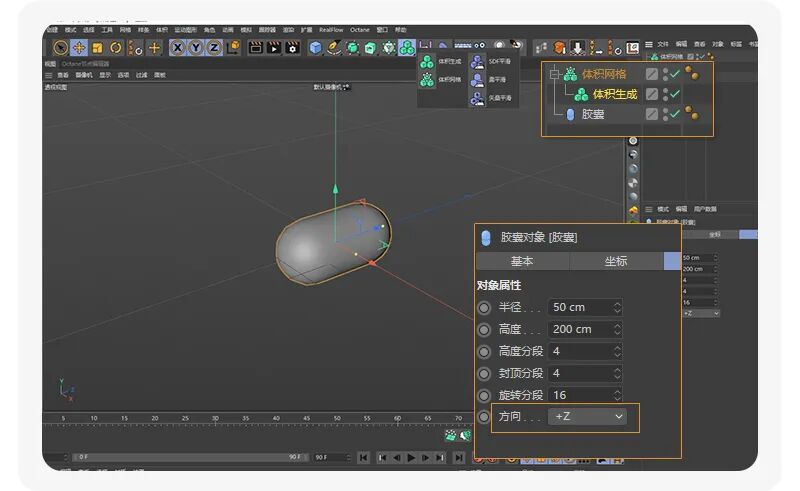Click the third smooth filter flyout icon
This screenshot has width=800, height=491.
478,98
